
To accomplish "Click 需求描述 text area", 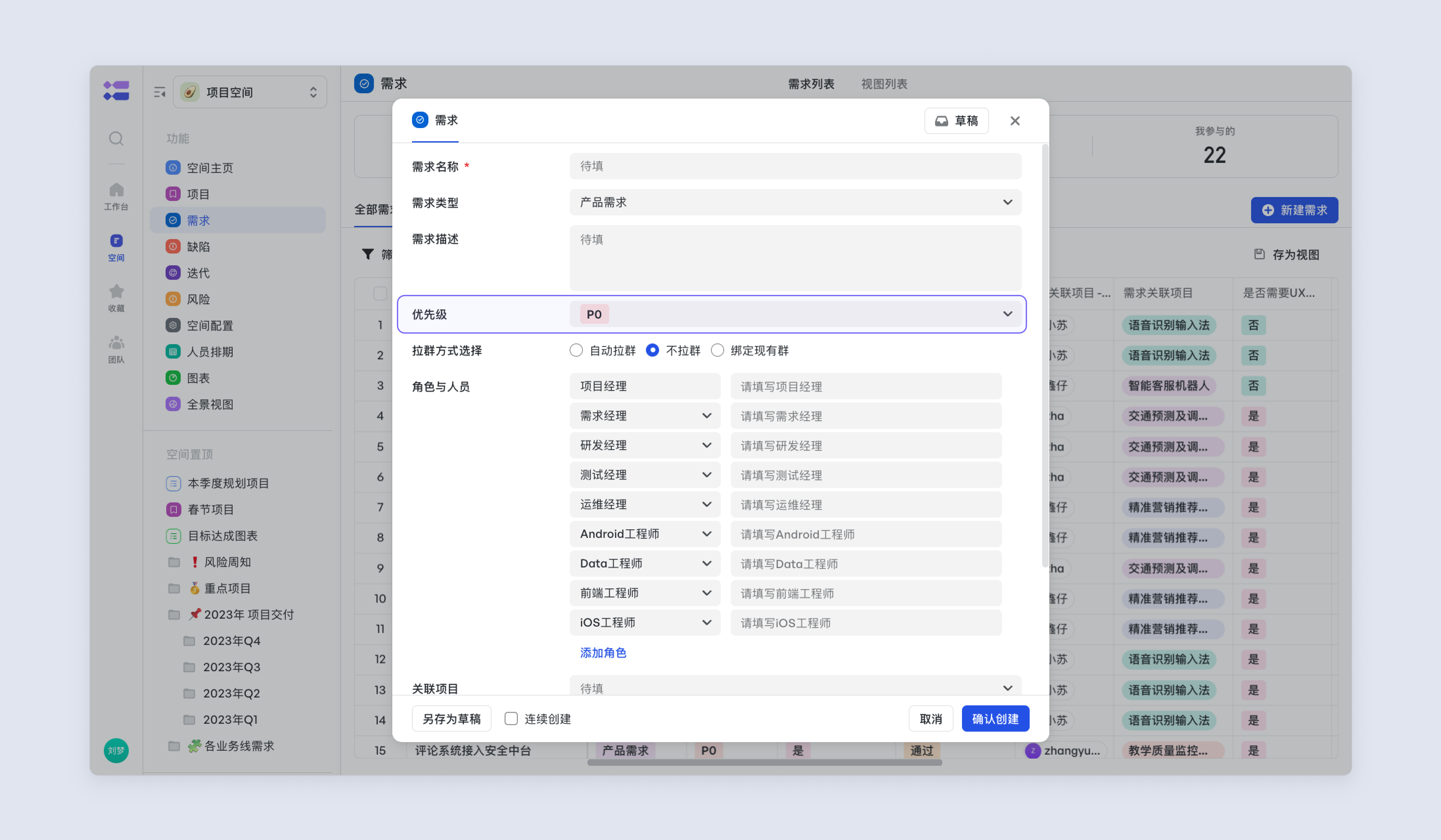I will click(x=795, y=258).
